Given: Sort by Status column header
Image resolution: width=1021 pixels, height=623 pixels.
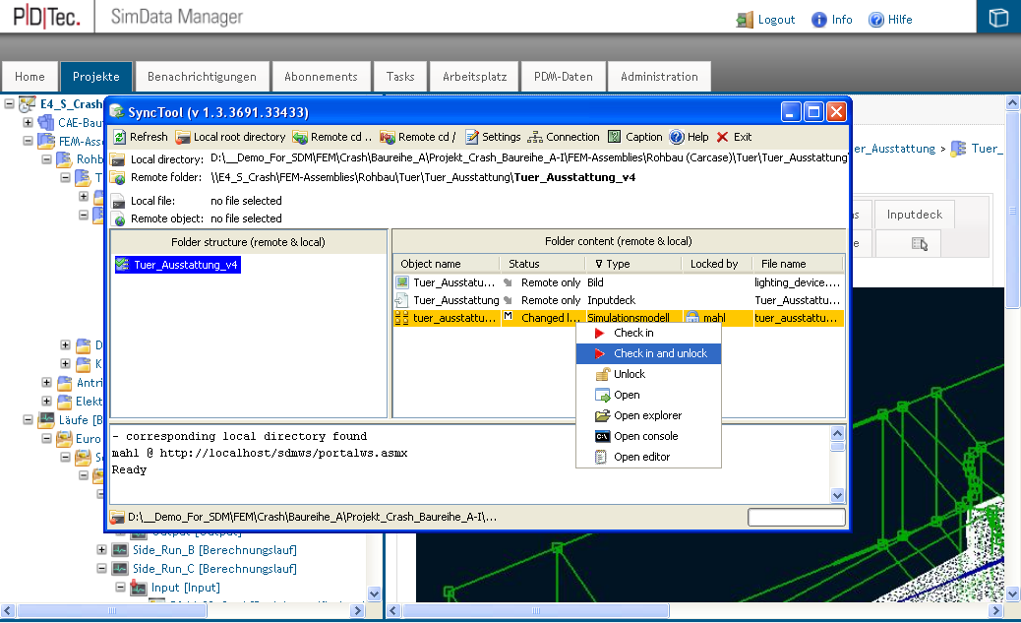Looking at the screenshot, I should pyautogui.click(x=542, y=264).
